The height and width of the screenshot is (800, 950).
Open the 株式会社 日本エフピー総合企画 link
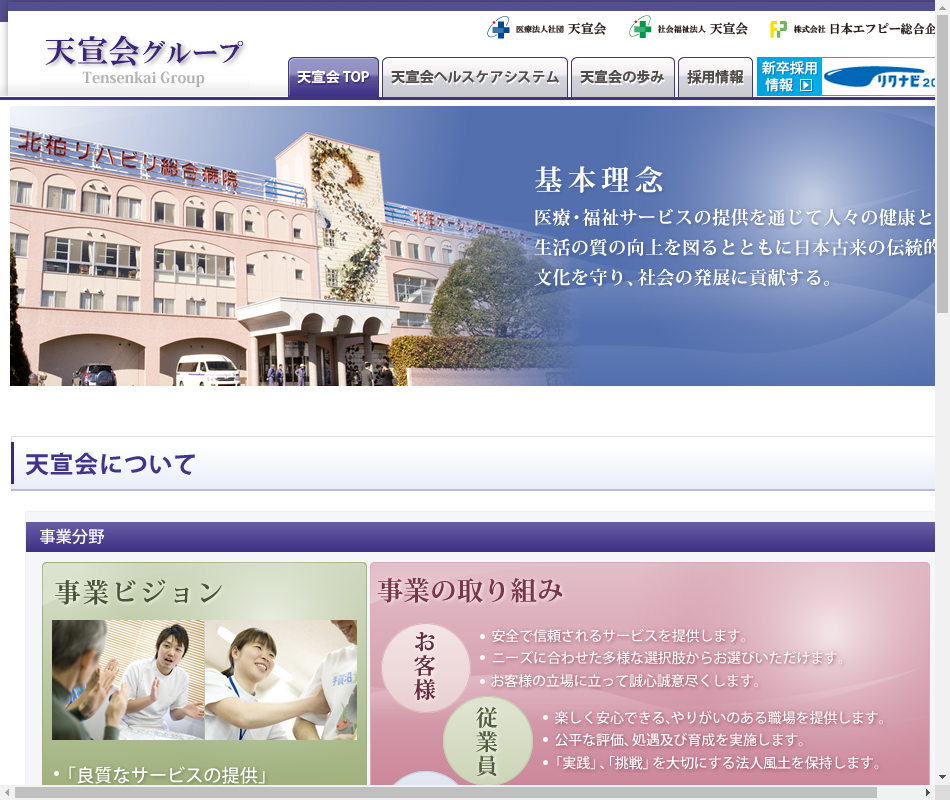(x=852, y=28)
